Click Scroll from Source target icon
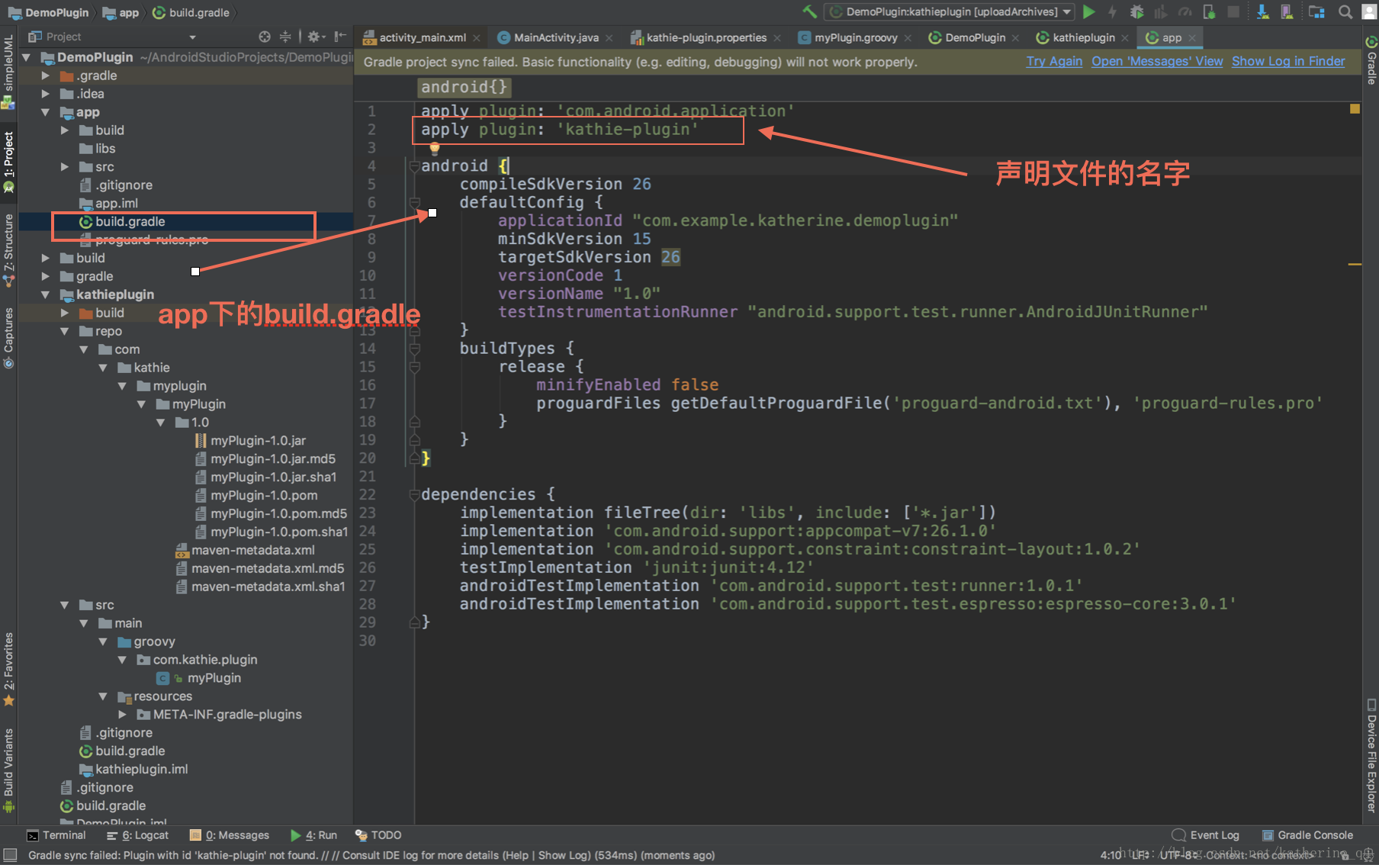 tap(265, 37)
